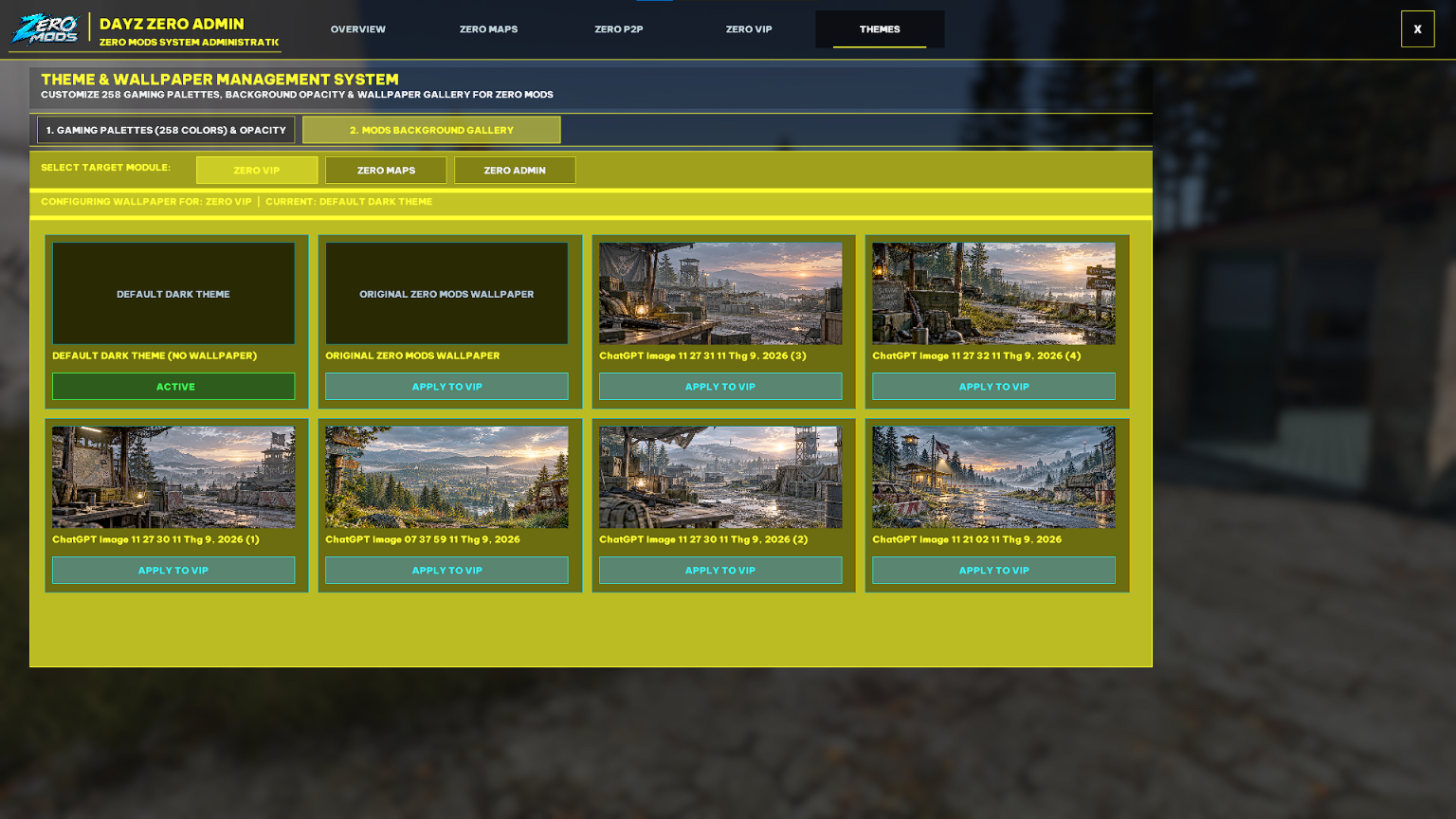
Task: Open the Overview tab
Action: (x=358, y=29)
